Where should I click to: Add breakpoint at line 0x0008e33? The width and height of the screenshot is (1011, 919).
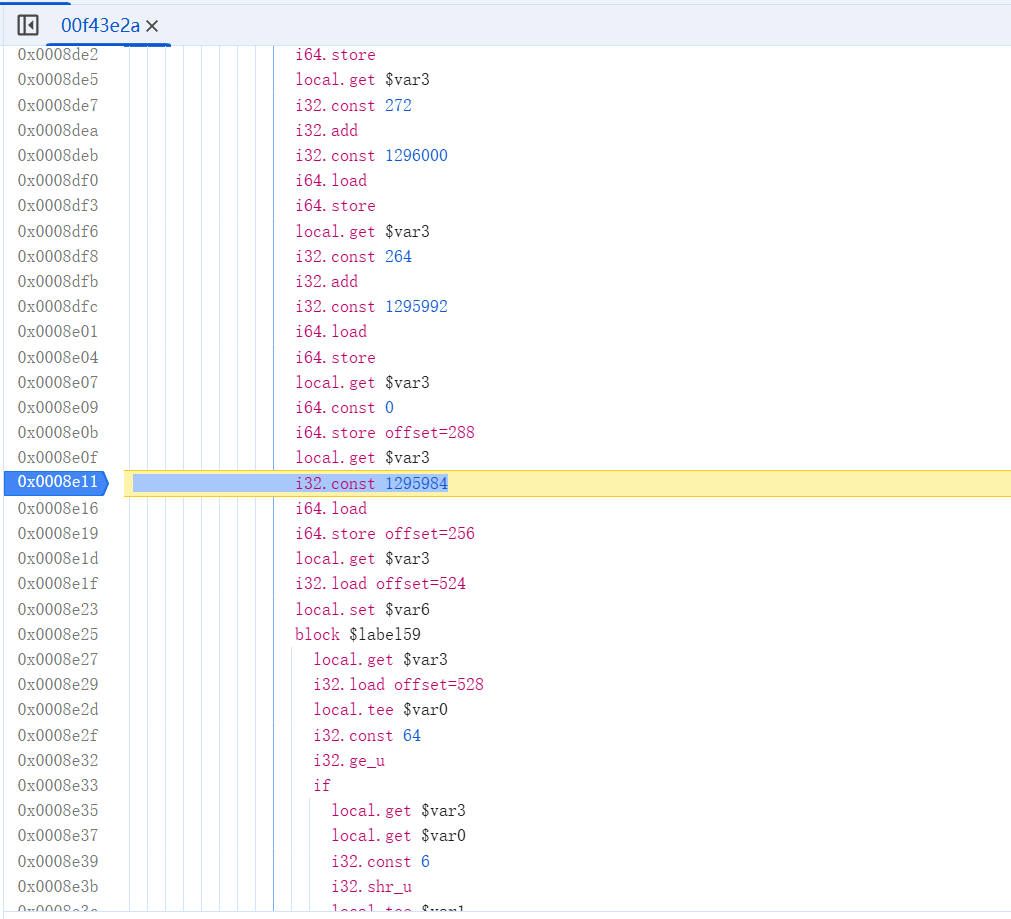[x=57, y=785]
